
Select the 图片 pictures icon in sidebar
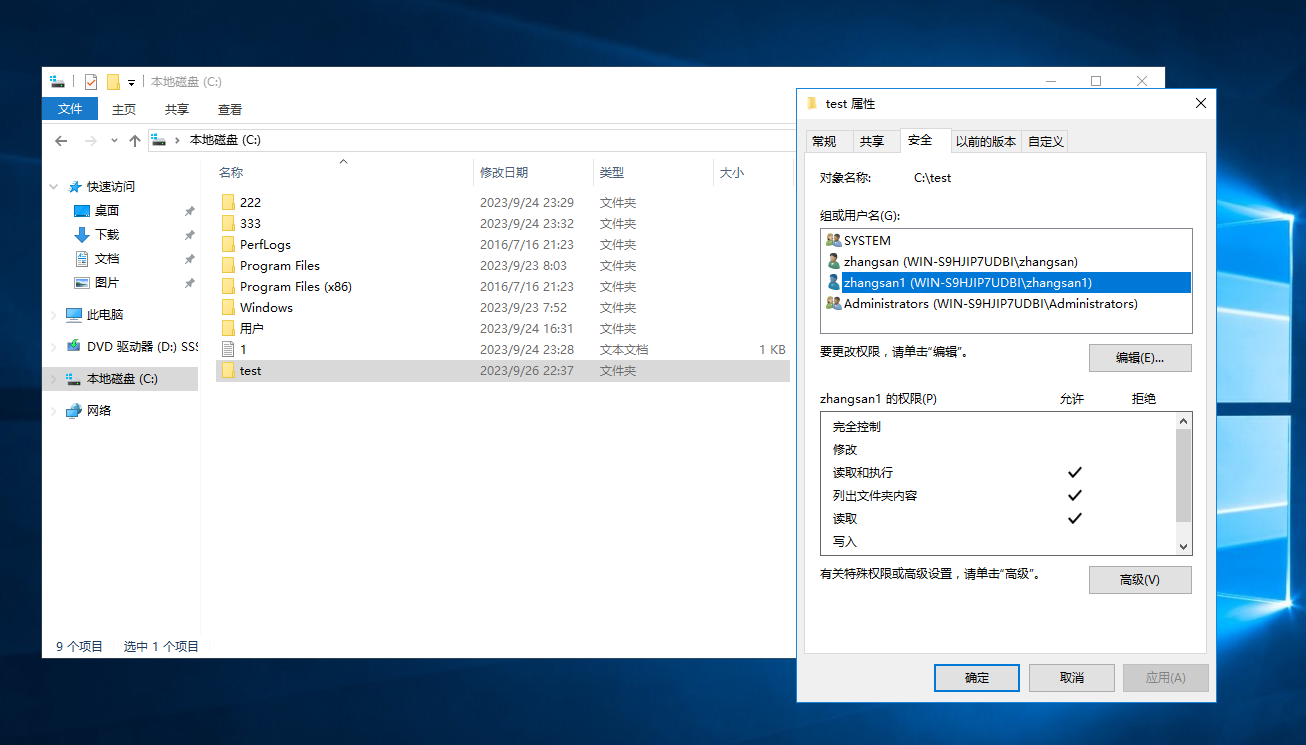click(x=83, y=283)
